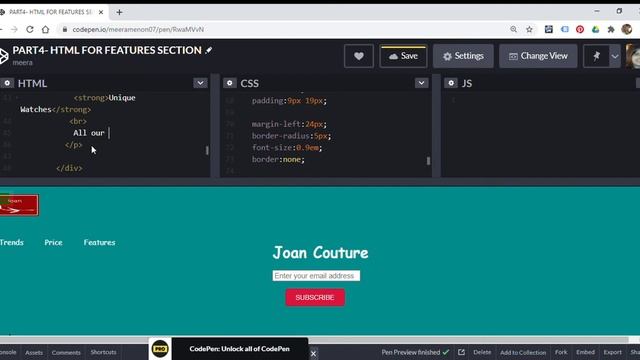
Task: Click the closing </div> line in HTML
Action: point(69,168)
